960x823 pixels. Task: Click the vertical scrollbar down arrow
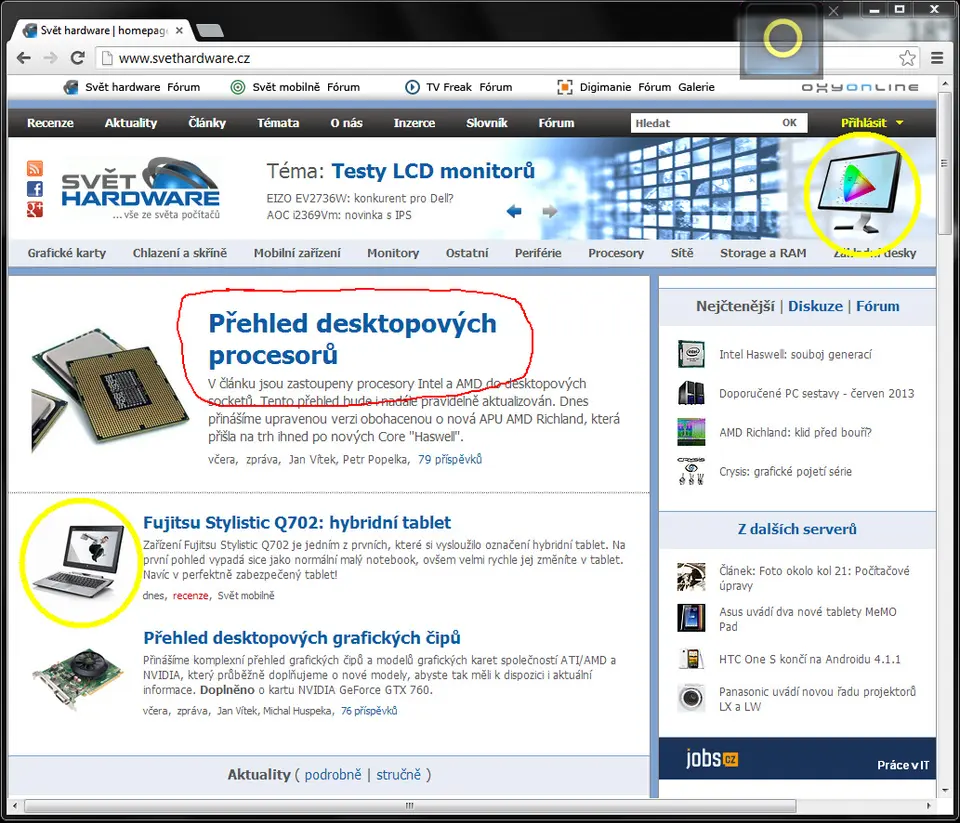coord(945,789)
